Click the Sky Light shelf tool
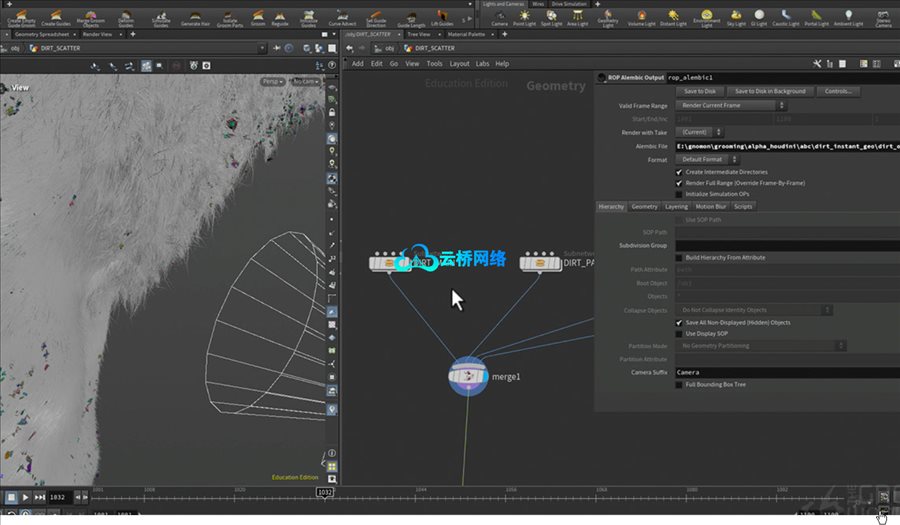This screenshot has height=525, width=900. point(736,17)
